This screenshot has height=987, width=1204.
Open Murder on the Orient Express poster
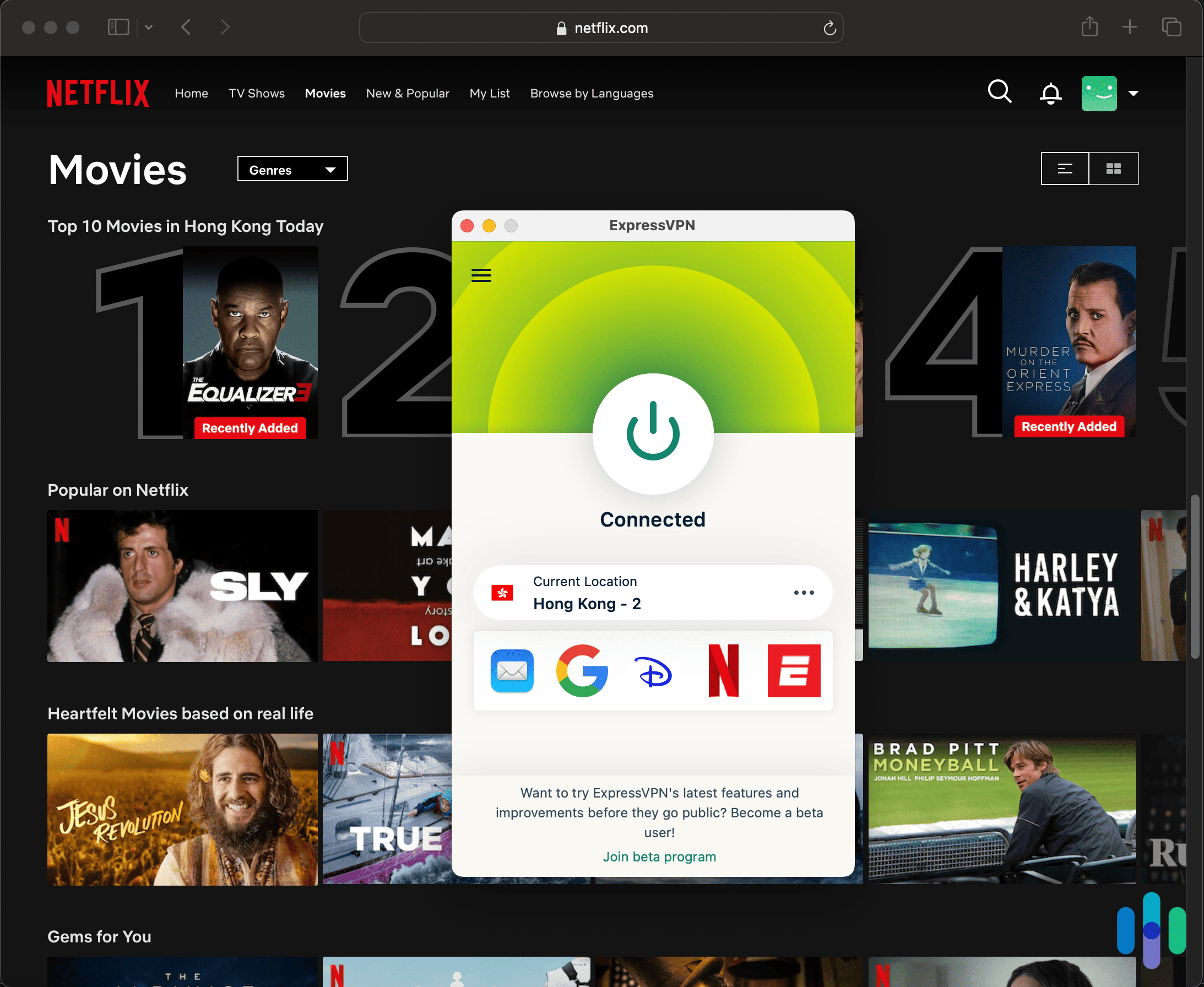(1069, 341)
